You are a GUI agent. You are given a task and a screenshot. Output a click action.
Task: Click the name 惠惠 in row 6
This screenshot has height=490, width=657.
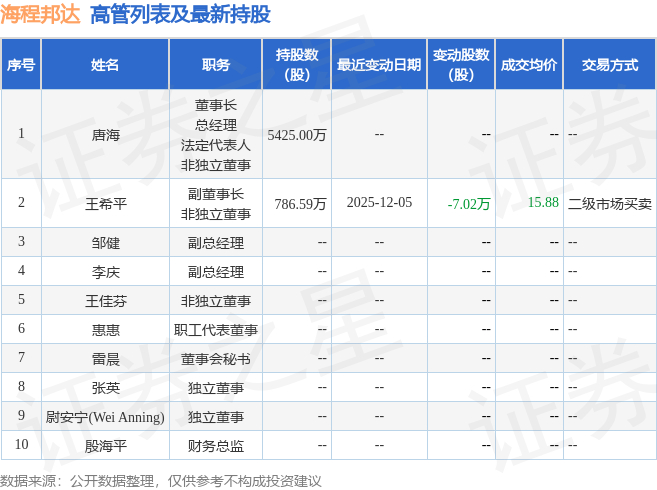click(x=106, y=330)
